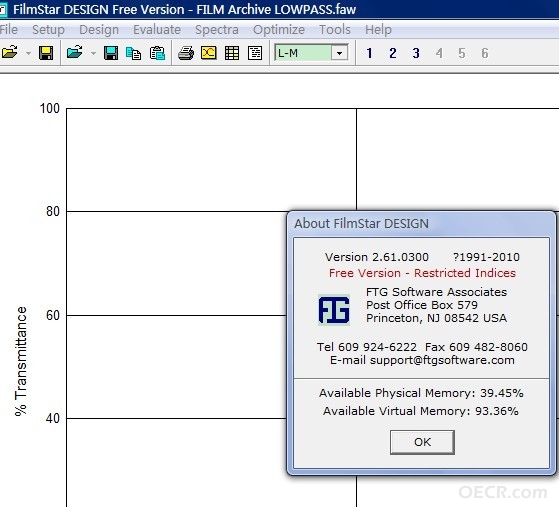Open the Spectra menu
559x507 pixels.
tap(217, 30)
